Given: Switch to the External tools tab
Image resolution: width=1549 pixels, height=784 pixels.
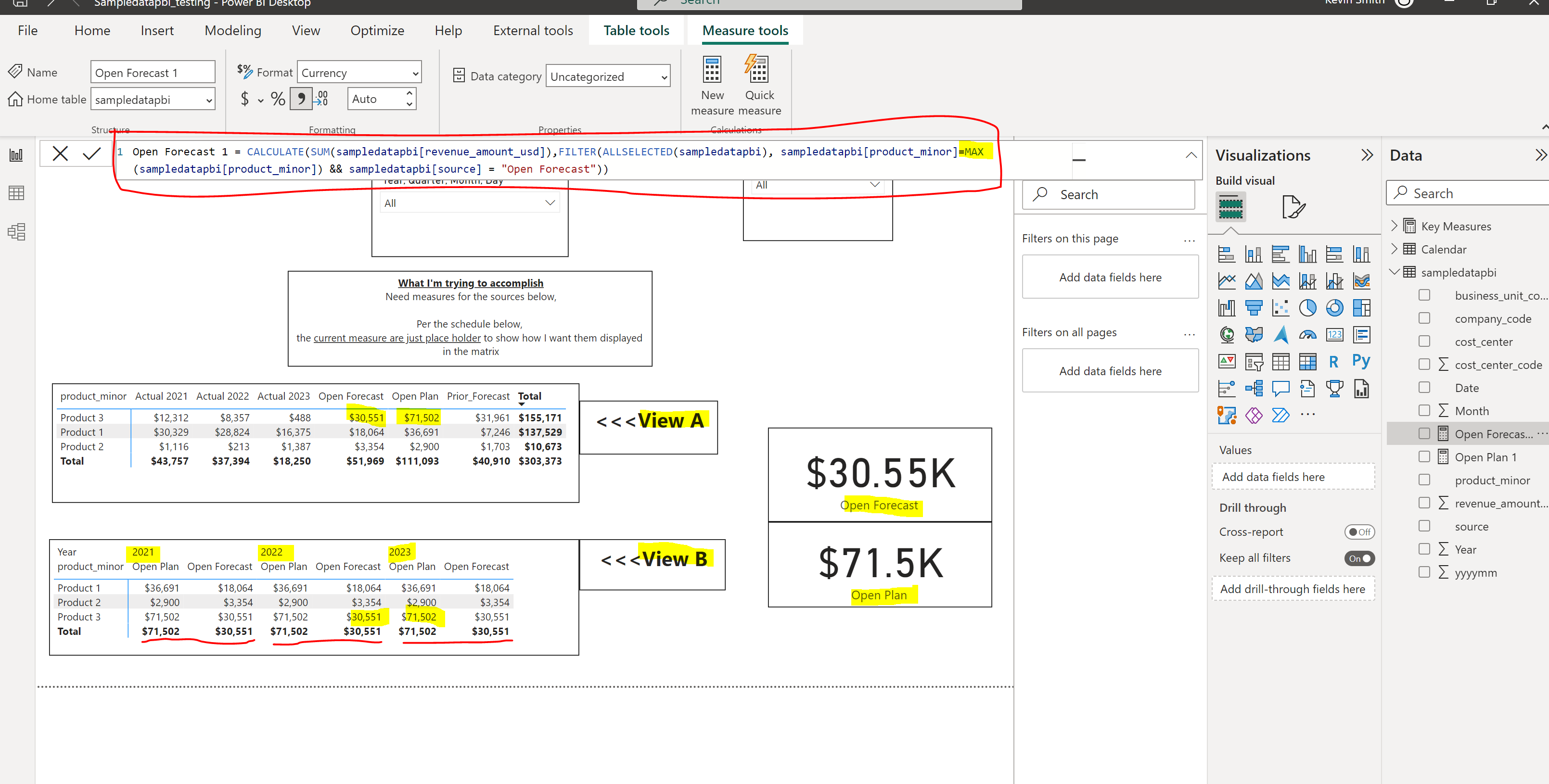Looking at the screenshot, I should 533,30.
